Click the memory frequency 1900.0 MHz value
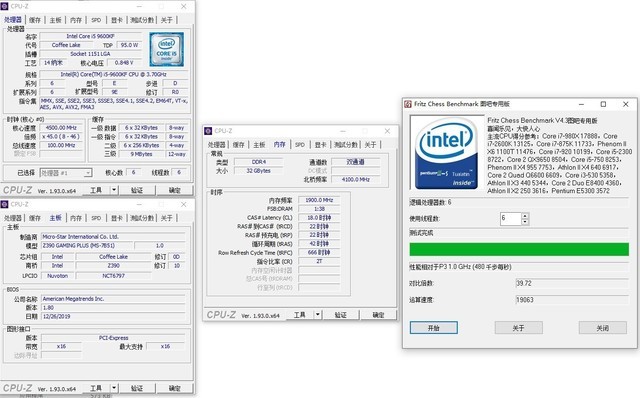The width and height of the screenshot is (640, 398). tap(319, 200)
